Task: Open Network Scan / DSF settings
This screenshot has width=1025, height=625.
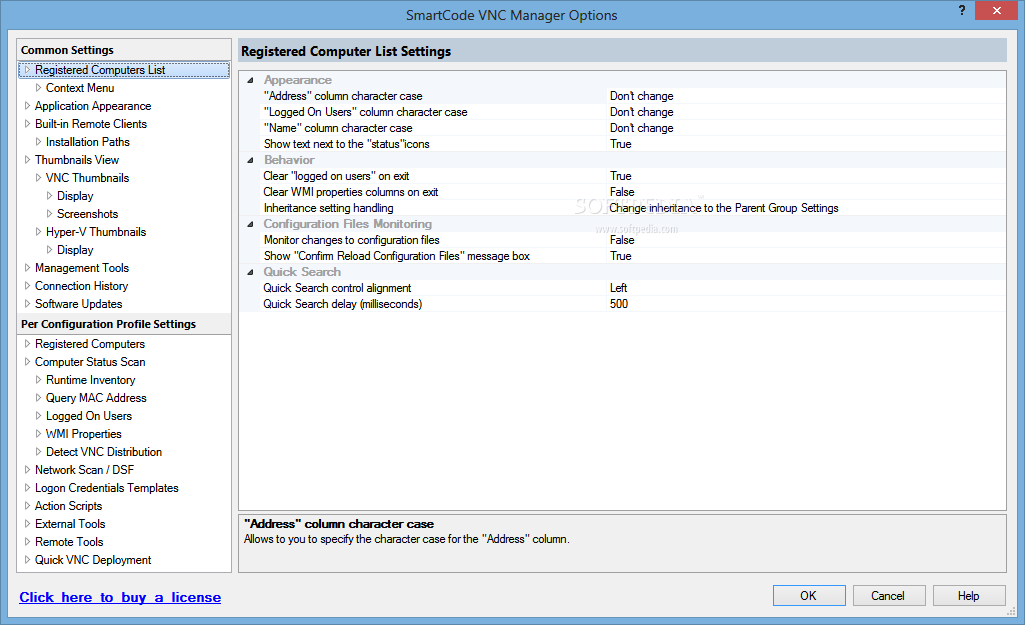Action: tap(84, 469)
